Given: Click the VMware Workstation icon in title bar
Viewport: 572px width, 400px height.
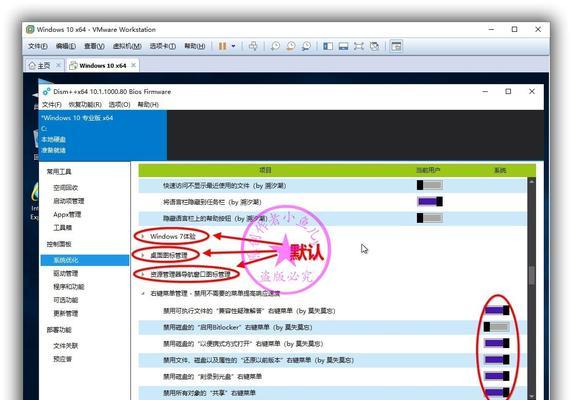Looking at the screenshot, I should [x=30, y=30].
